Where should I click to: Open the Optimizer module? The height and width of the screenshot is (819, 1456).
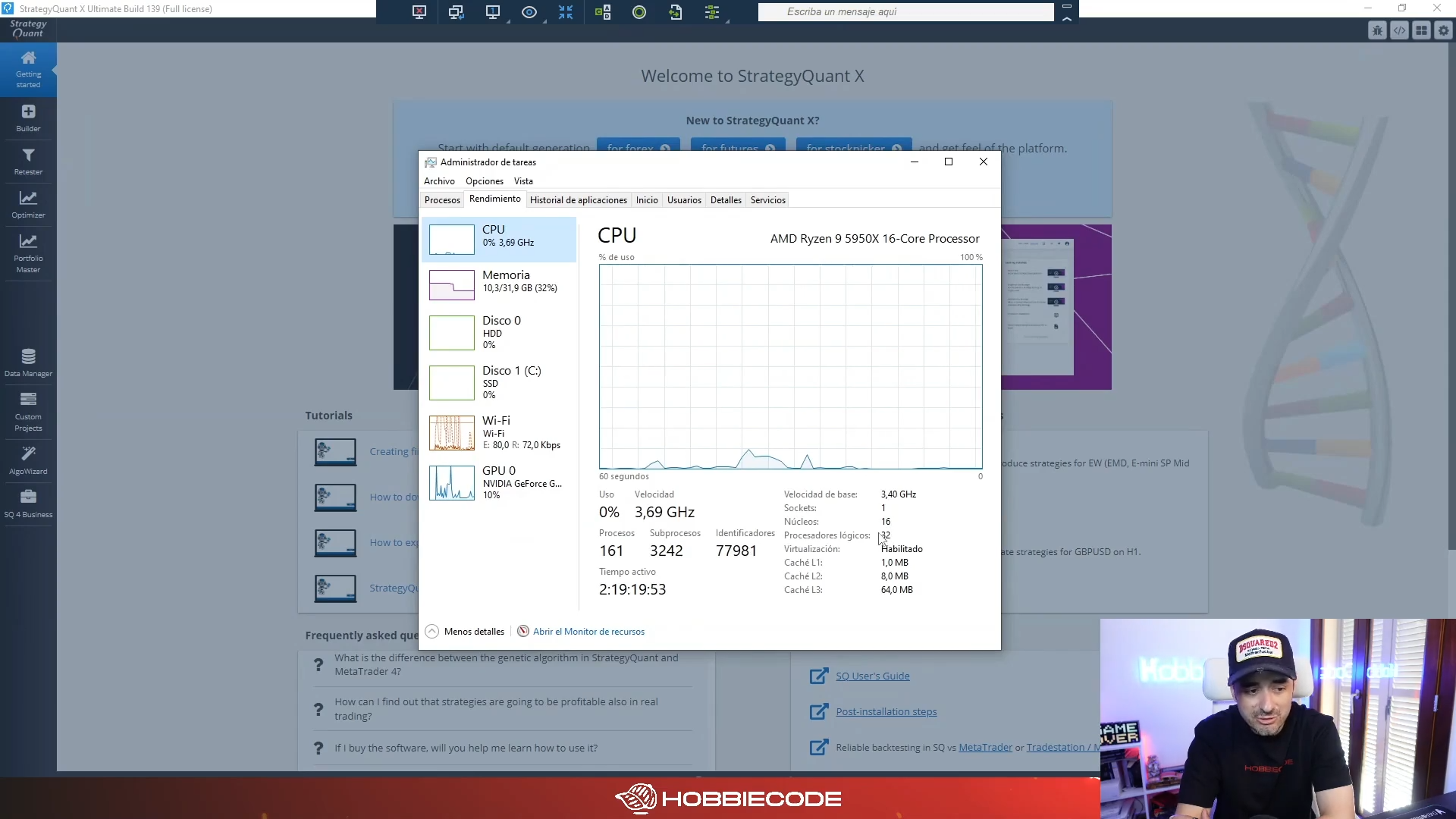(x=28, y=205)
